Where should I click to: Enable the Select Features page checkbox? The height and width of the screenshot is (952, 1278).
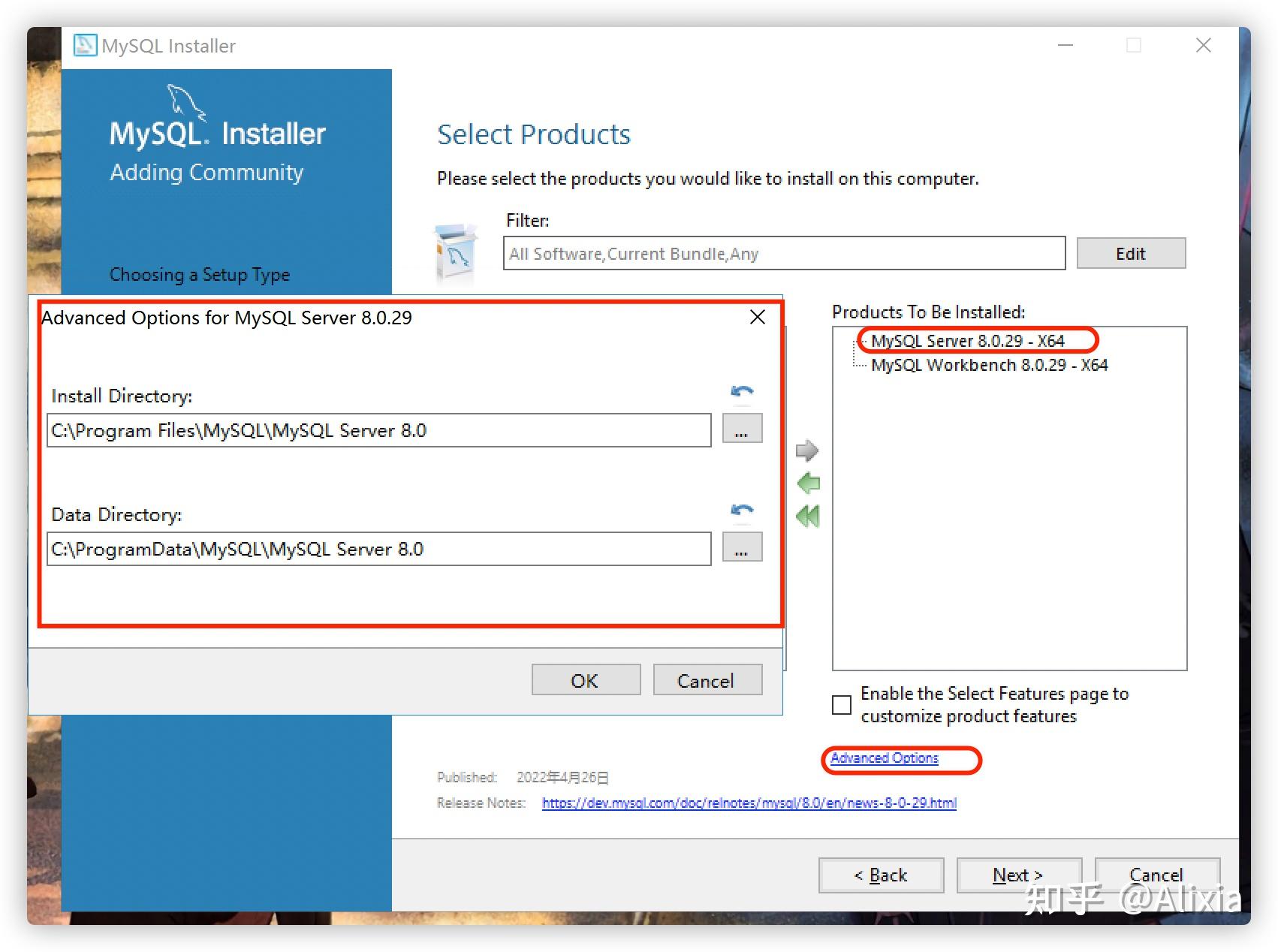[842, 704]
